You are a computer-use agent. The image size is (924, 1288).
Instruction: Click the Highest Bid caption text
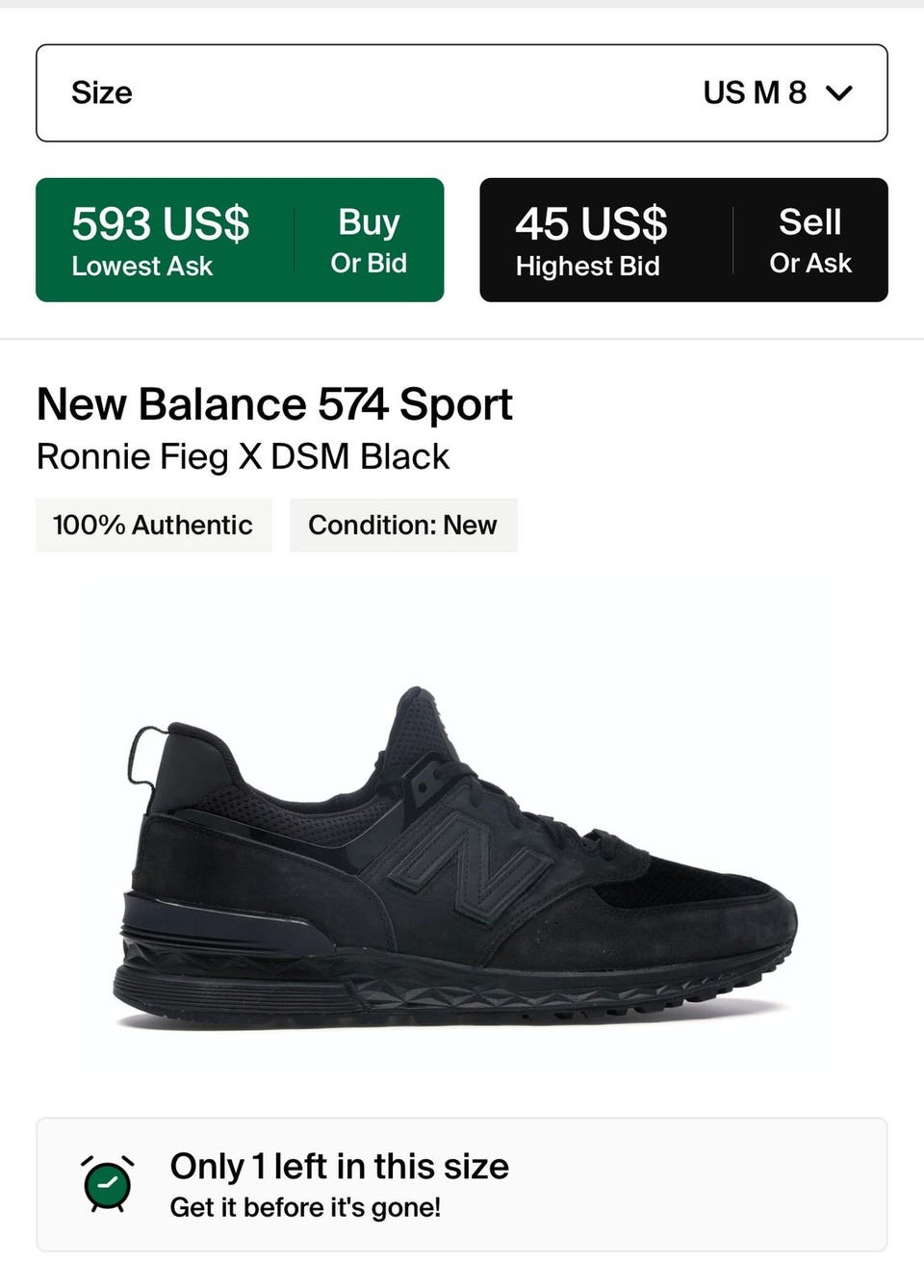(x=587, y=267)
